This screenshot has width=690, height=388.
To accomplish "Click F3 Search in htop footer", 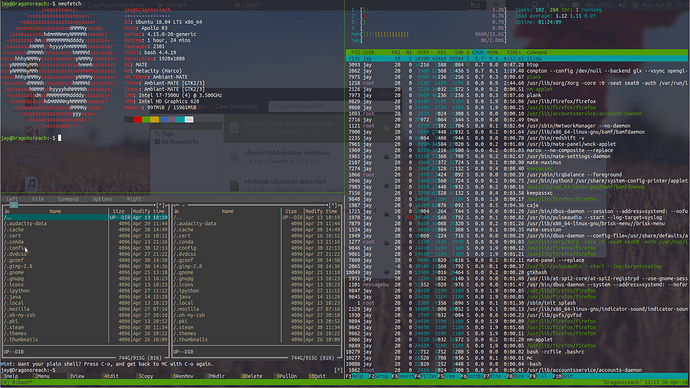I will coord(403,376).
